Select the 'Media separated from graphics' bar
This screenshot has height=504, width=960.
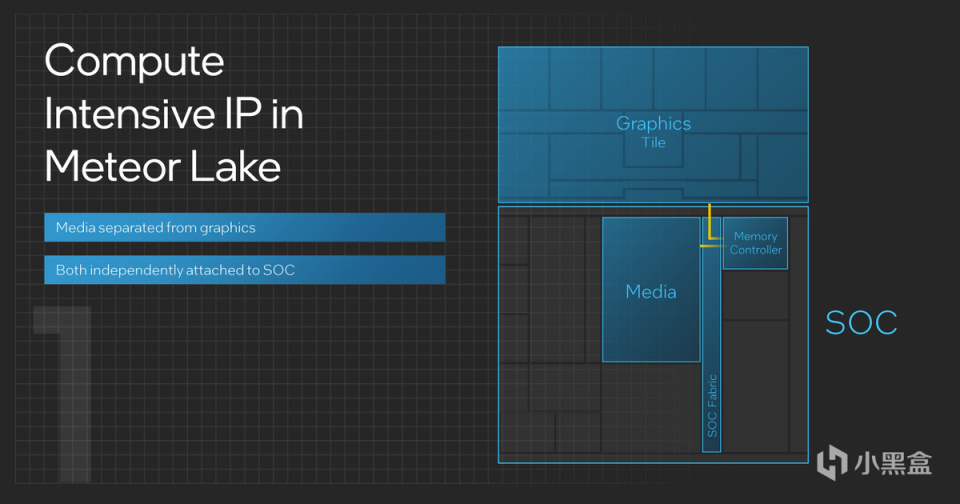[x=244, y=227]
